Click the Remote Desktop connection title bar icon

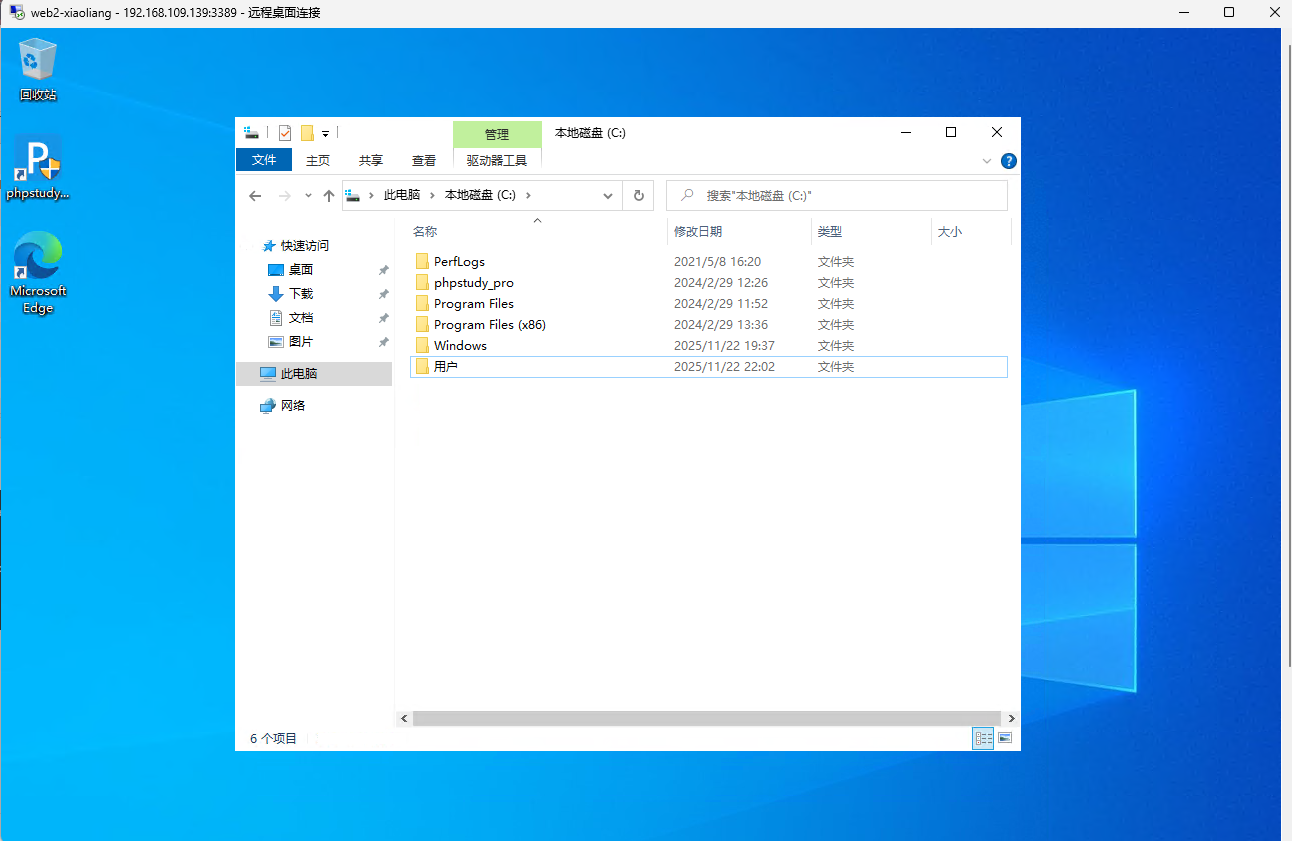point(17,13)
